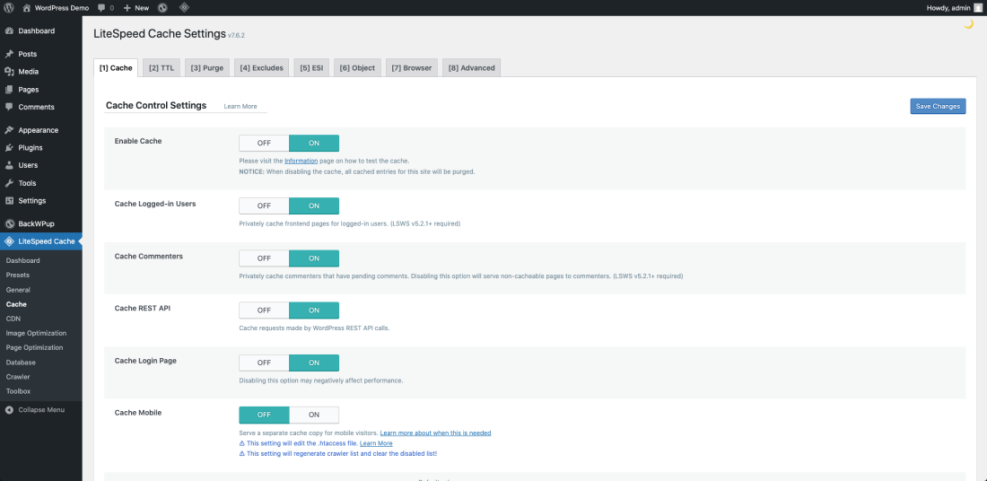Open the [5] ESI tab
Image resolution: width=987 pixels, height=481 pixels.
[x=312, y=68]
